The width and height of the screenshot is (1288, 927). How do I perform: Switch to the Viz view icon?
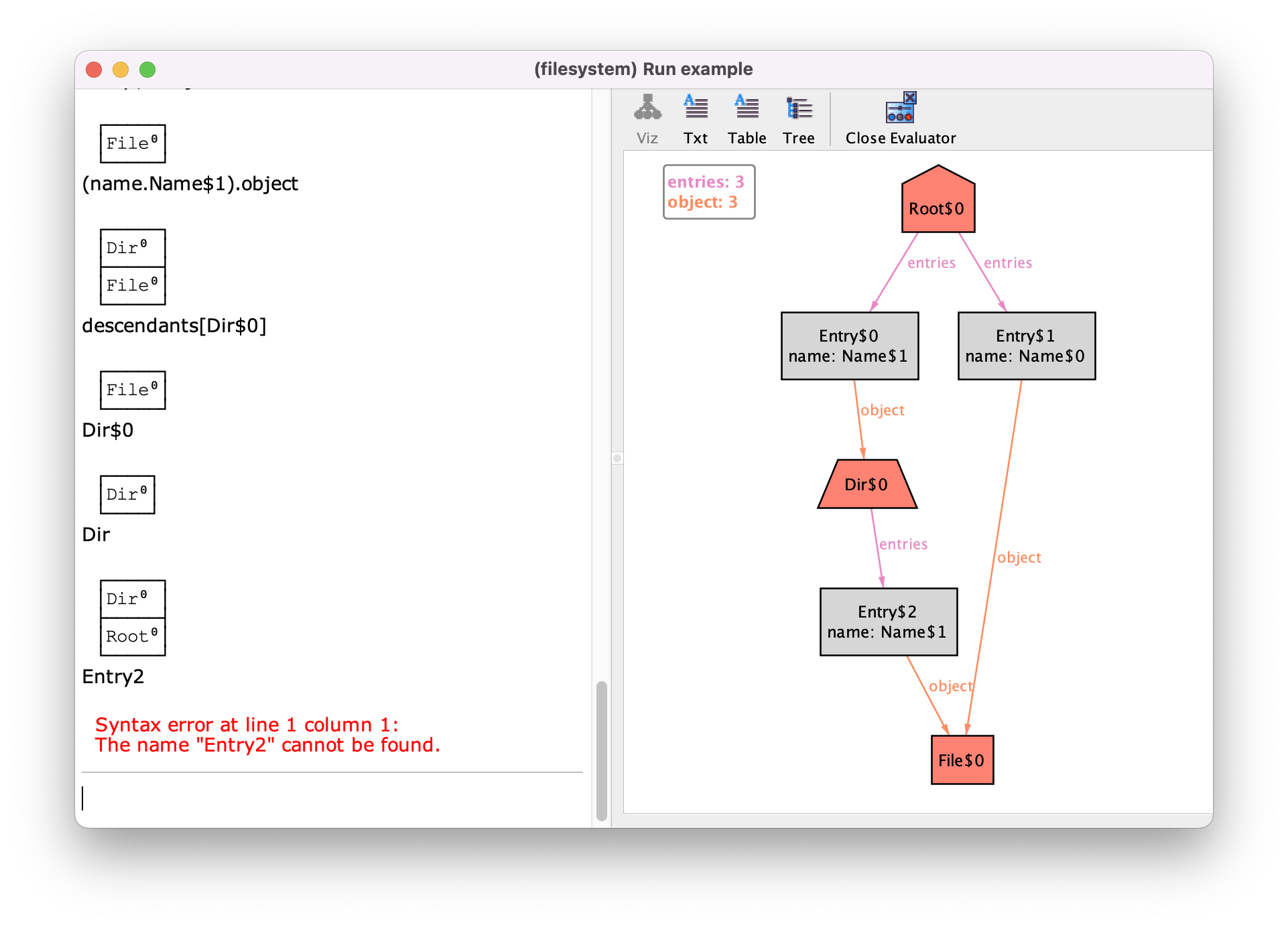(x=647, y=109)
